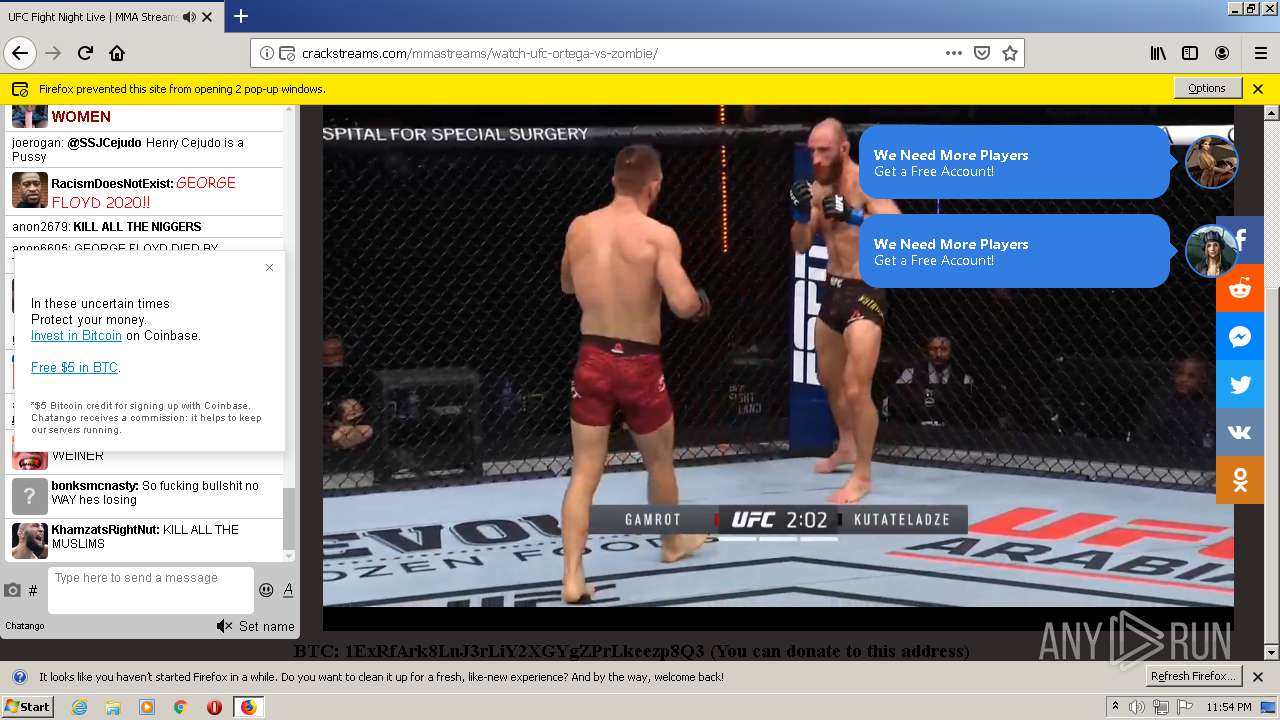The image size is (1280, 720).
Task: Open the Library panel
Action: click(1158, 53)
